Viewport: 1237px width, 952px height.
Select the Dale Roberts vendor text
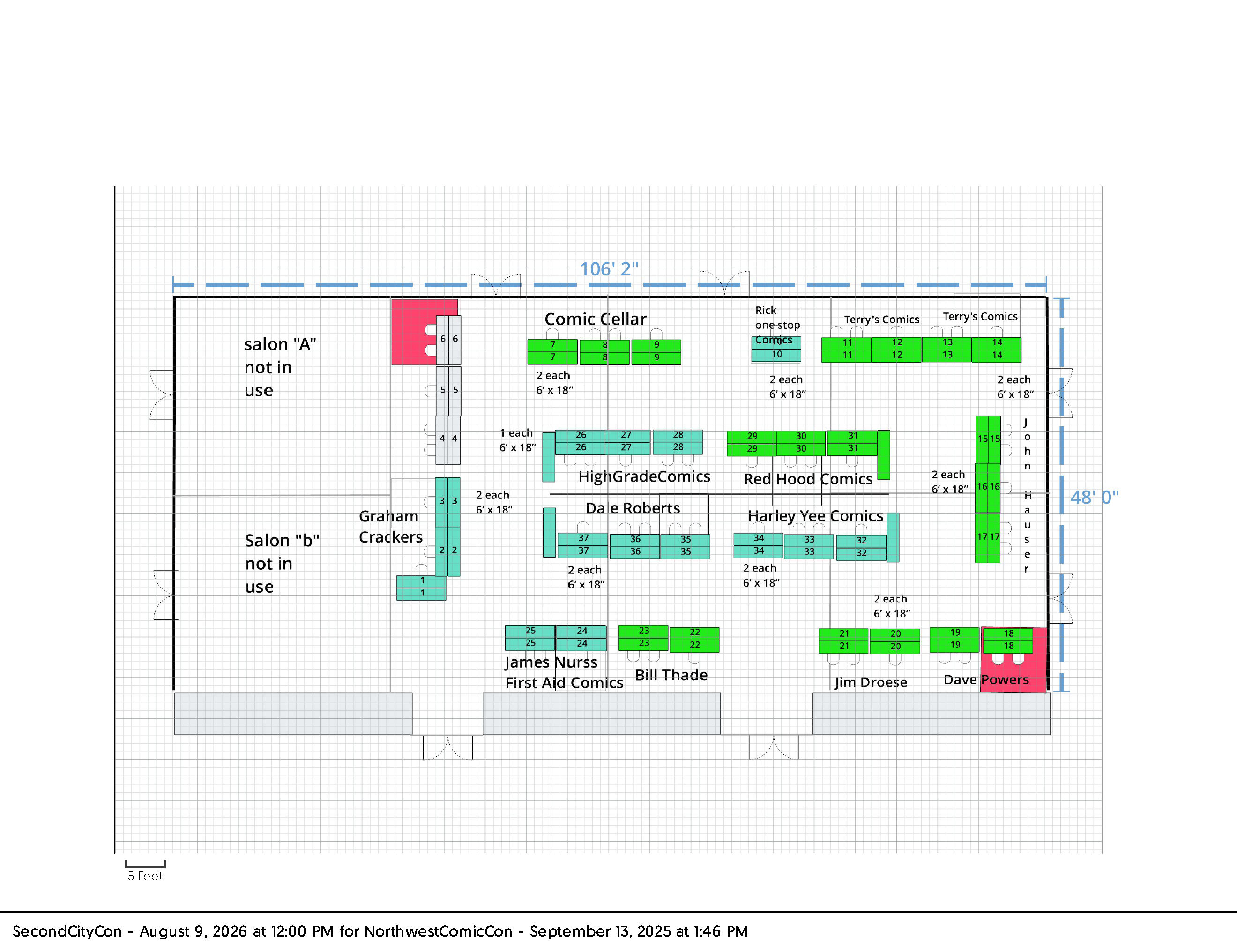633,508
